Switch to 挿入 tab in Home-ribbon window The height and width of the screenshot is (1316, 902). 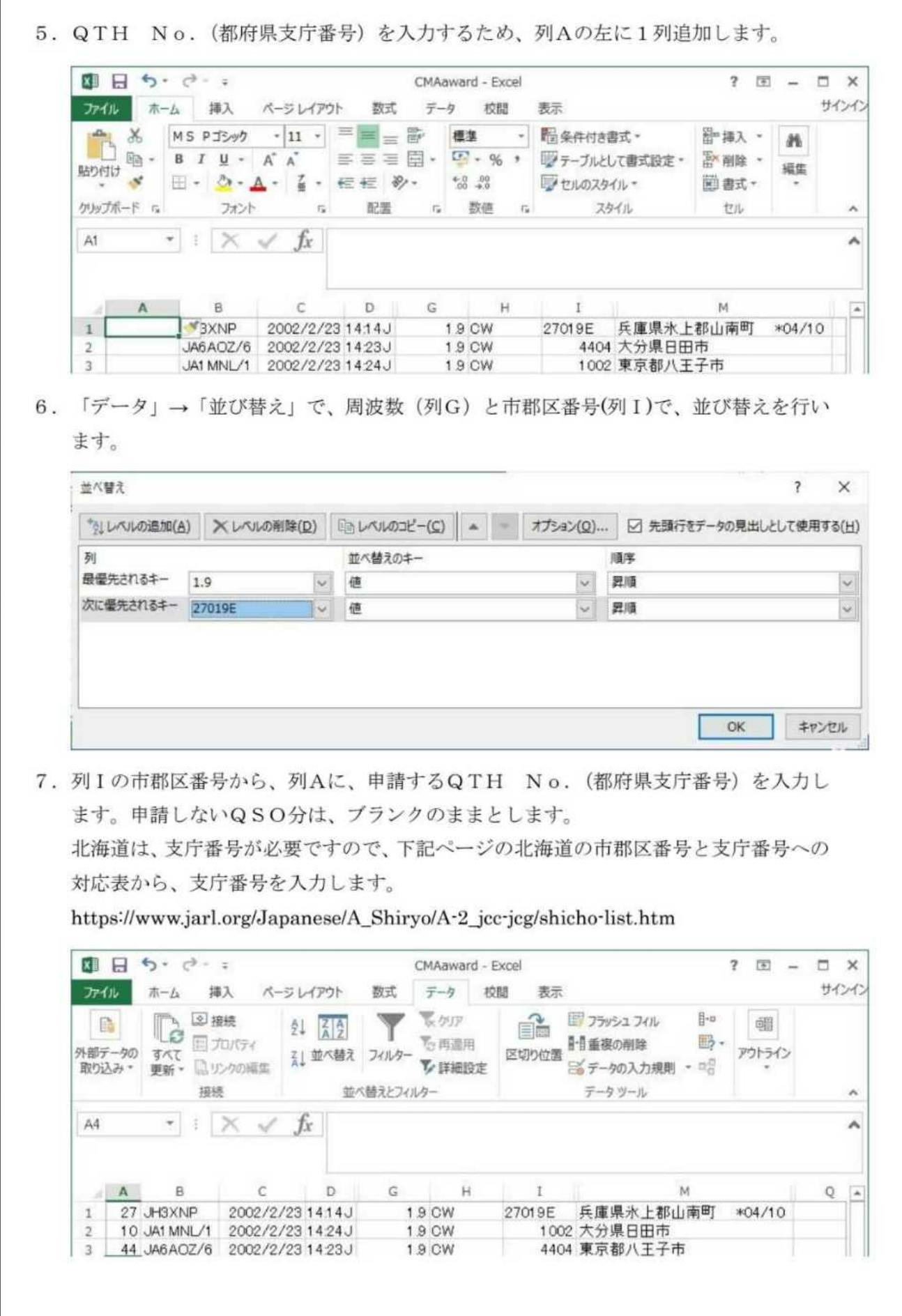coord(221,109)
